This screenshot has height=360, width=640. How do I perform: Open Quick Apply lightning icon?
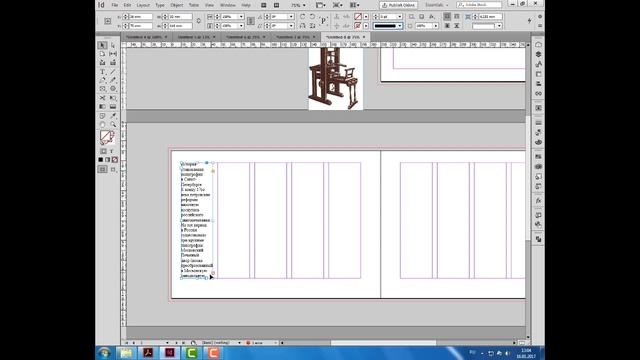(x=530, y=21)
